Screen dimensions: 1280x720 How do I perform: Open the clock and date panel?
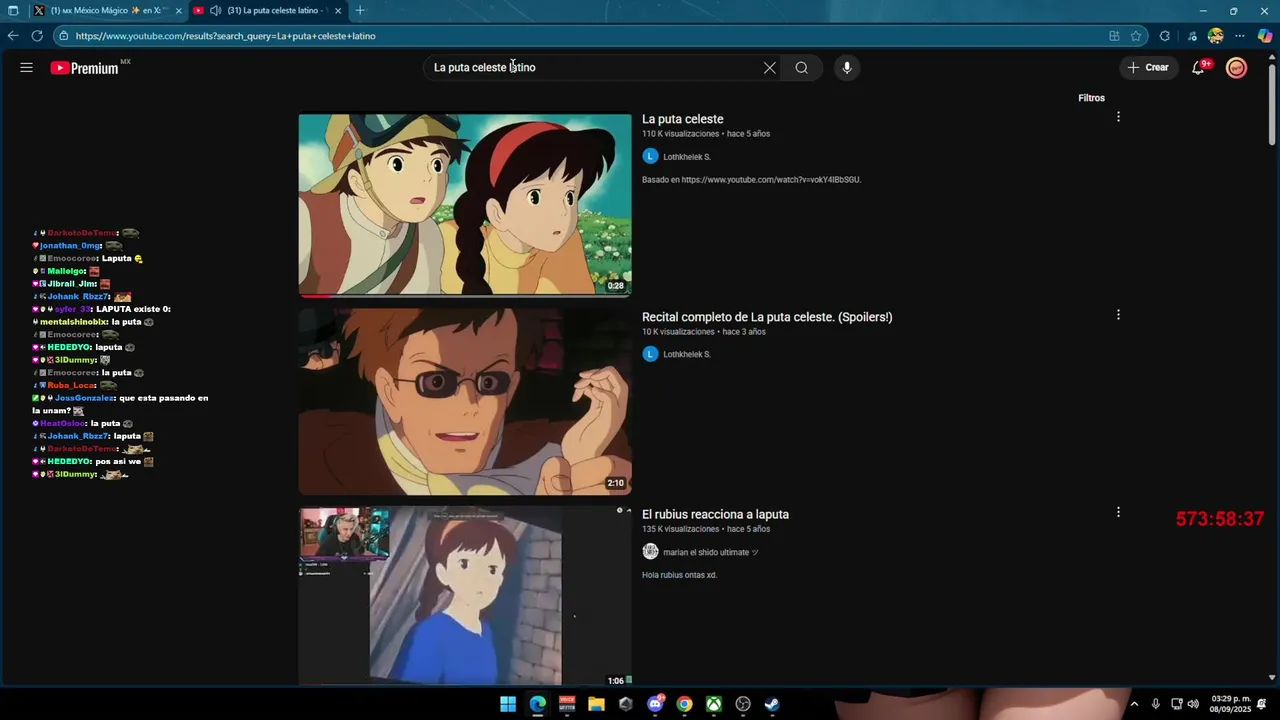[1231, 704]
